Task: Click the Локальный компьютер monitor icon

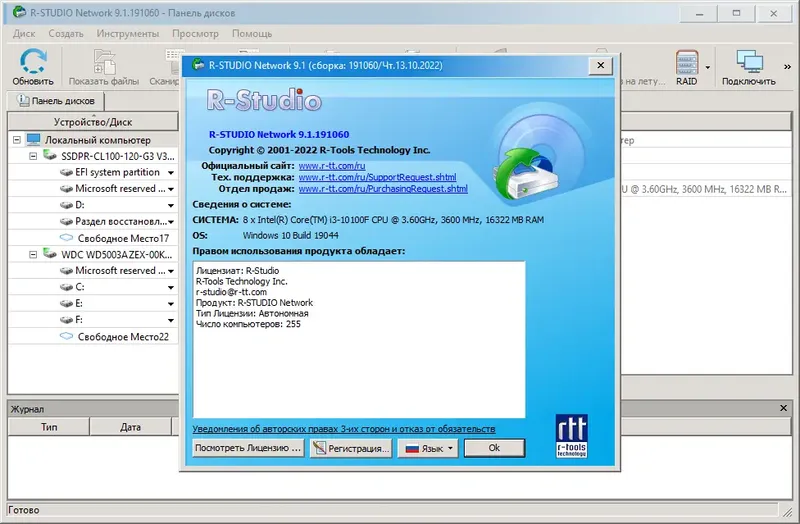Action: pos(34,139)
